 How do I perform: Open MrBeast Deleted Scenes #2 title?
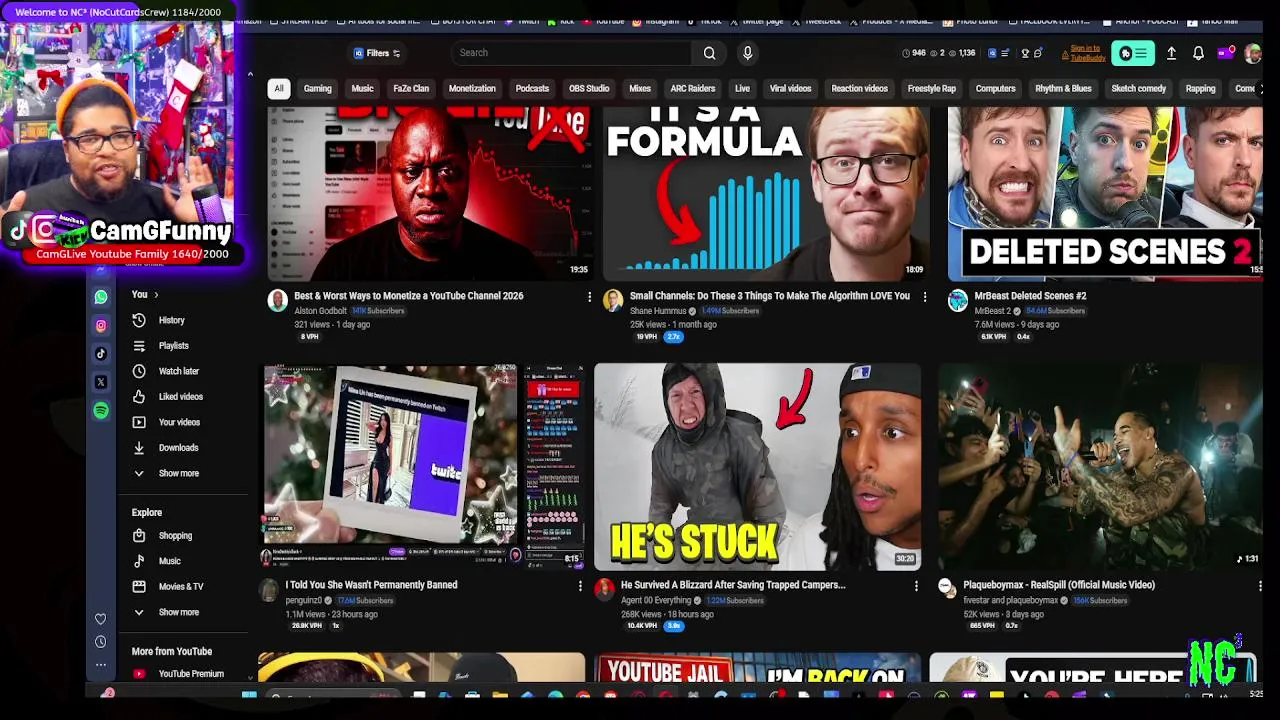(x=1030, y=296)
